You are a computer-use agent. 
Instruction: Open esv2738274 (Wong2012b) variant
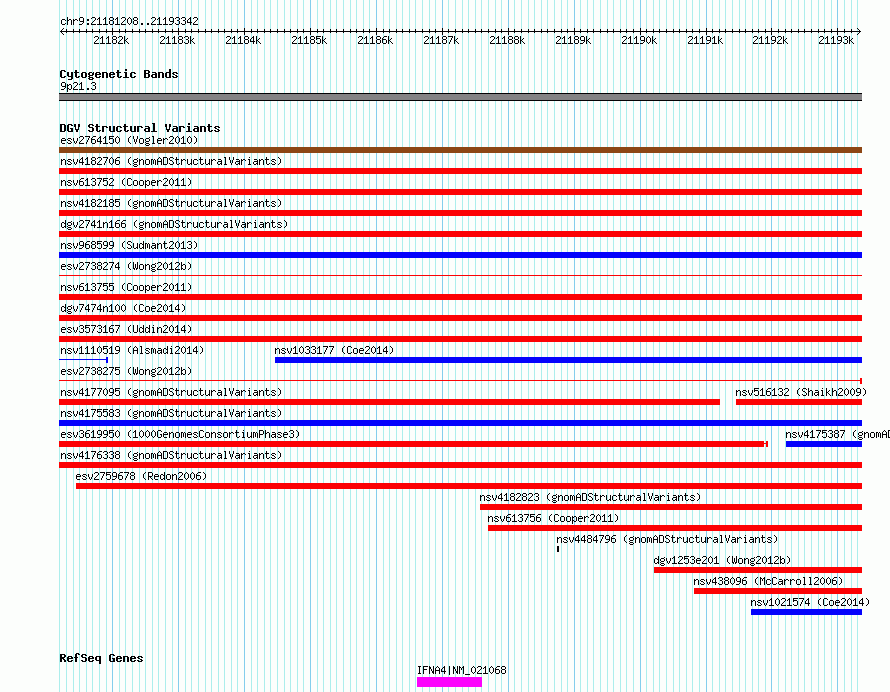coord(126,266)
